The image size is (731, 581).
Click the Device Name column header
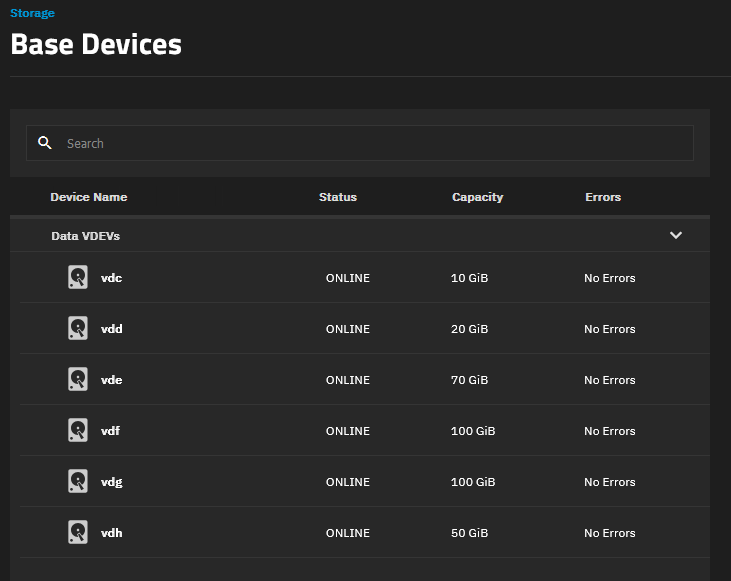[89, 197]
